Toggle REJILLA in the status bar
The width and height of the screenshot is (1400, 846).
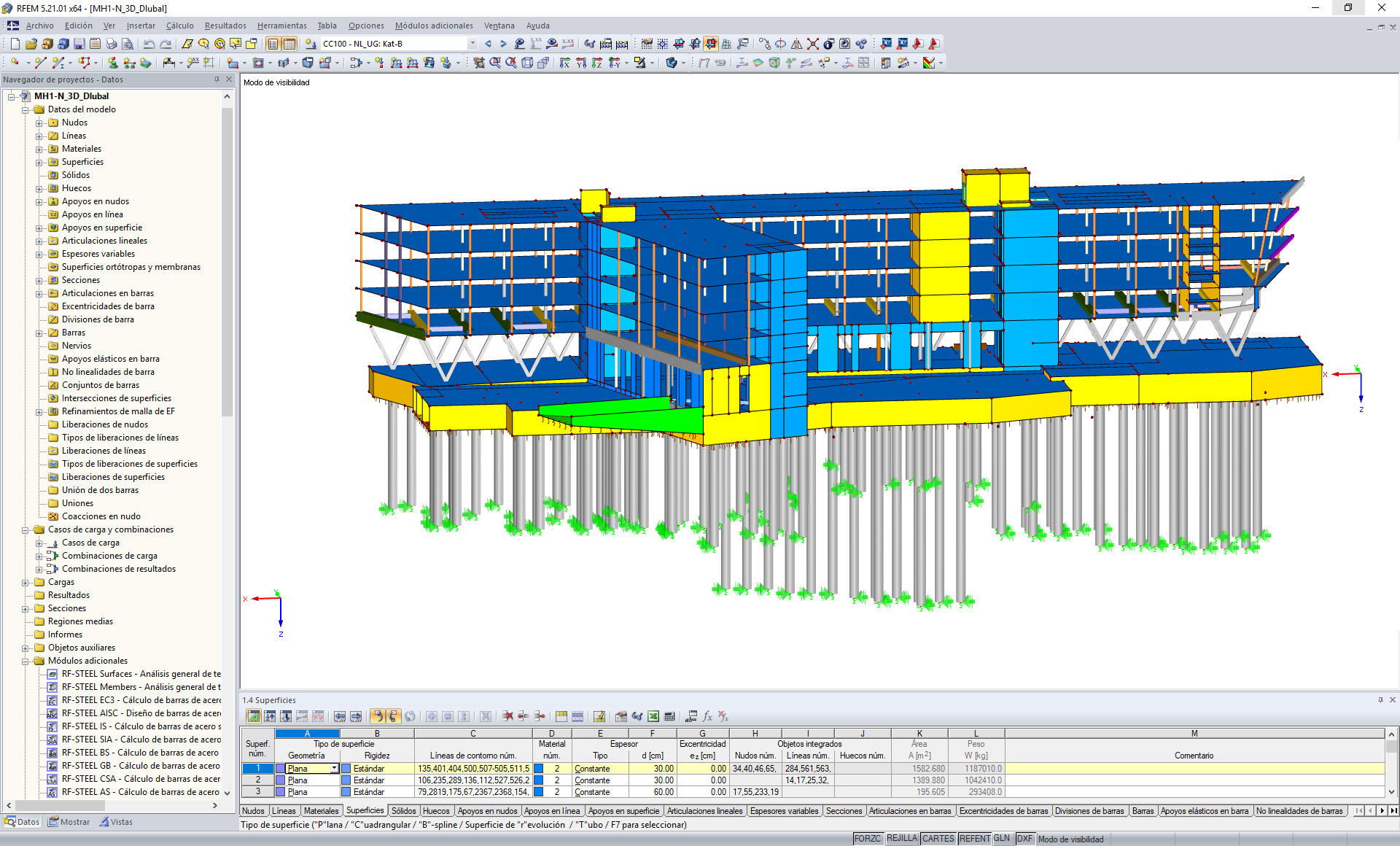902,838
